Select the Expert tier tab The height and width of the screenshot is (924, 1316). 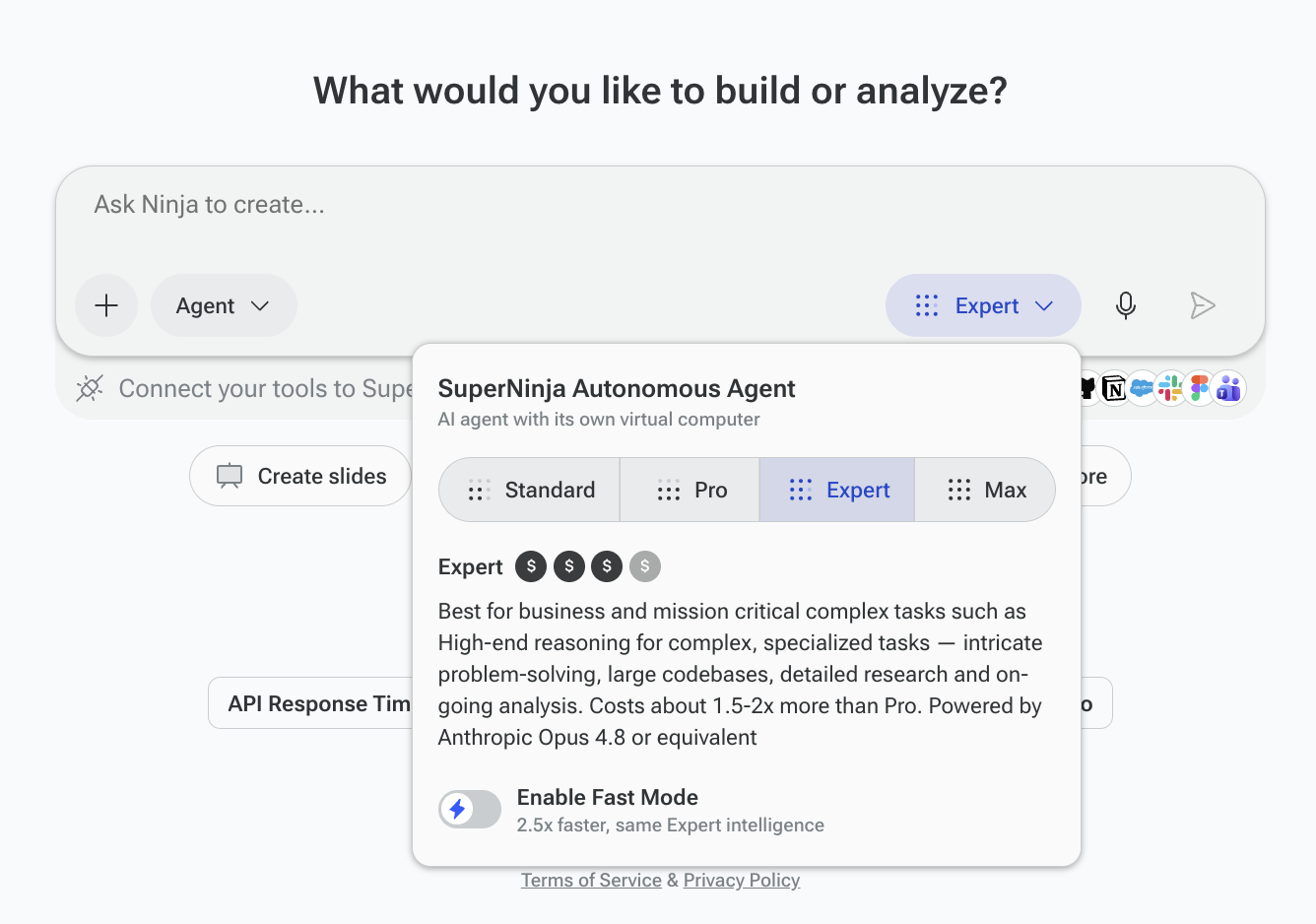point(837,490)
